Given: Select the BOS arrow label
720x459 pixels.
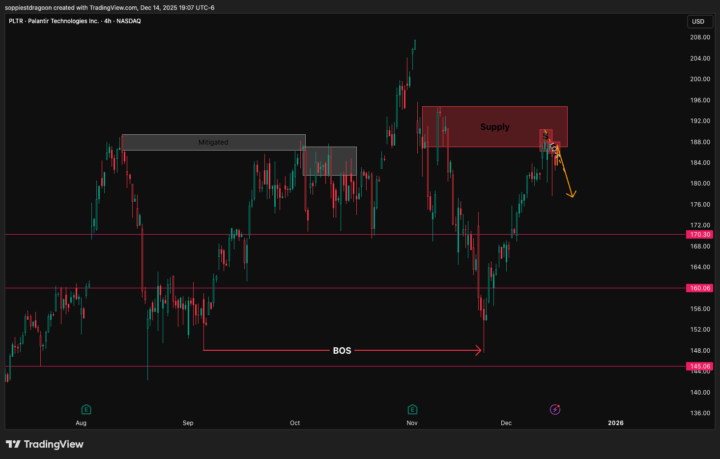Looking at the screenshot, I should (342, 351).
